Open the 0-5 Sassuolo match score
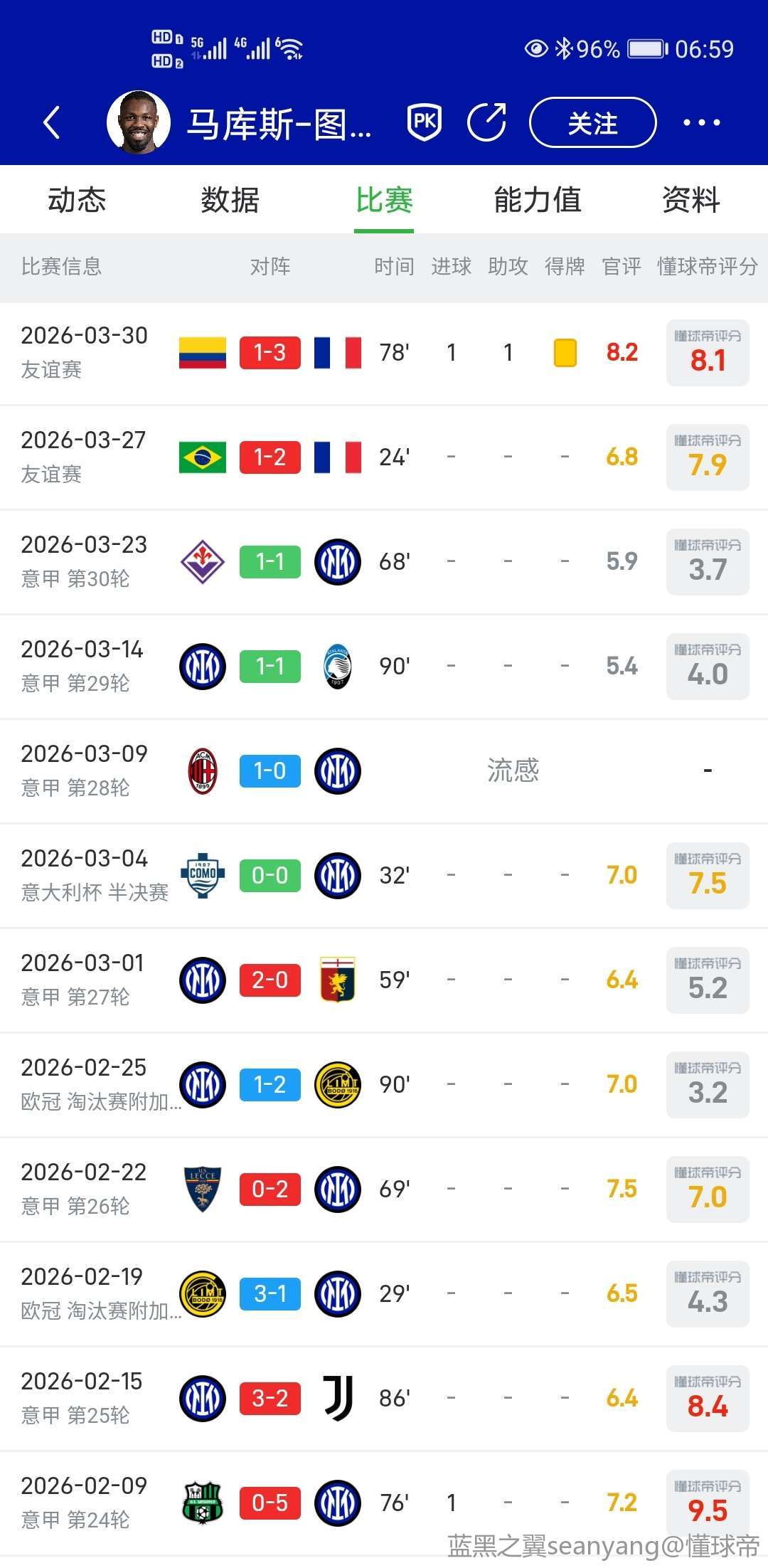 pyautogui.click(x=270, y=1503)
